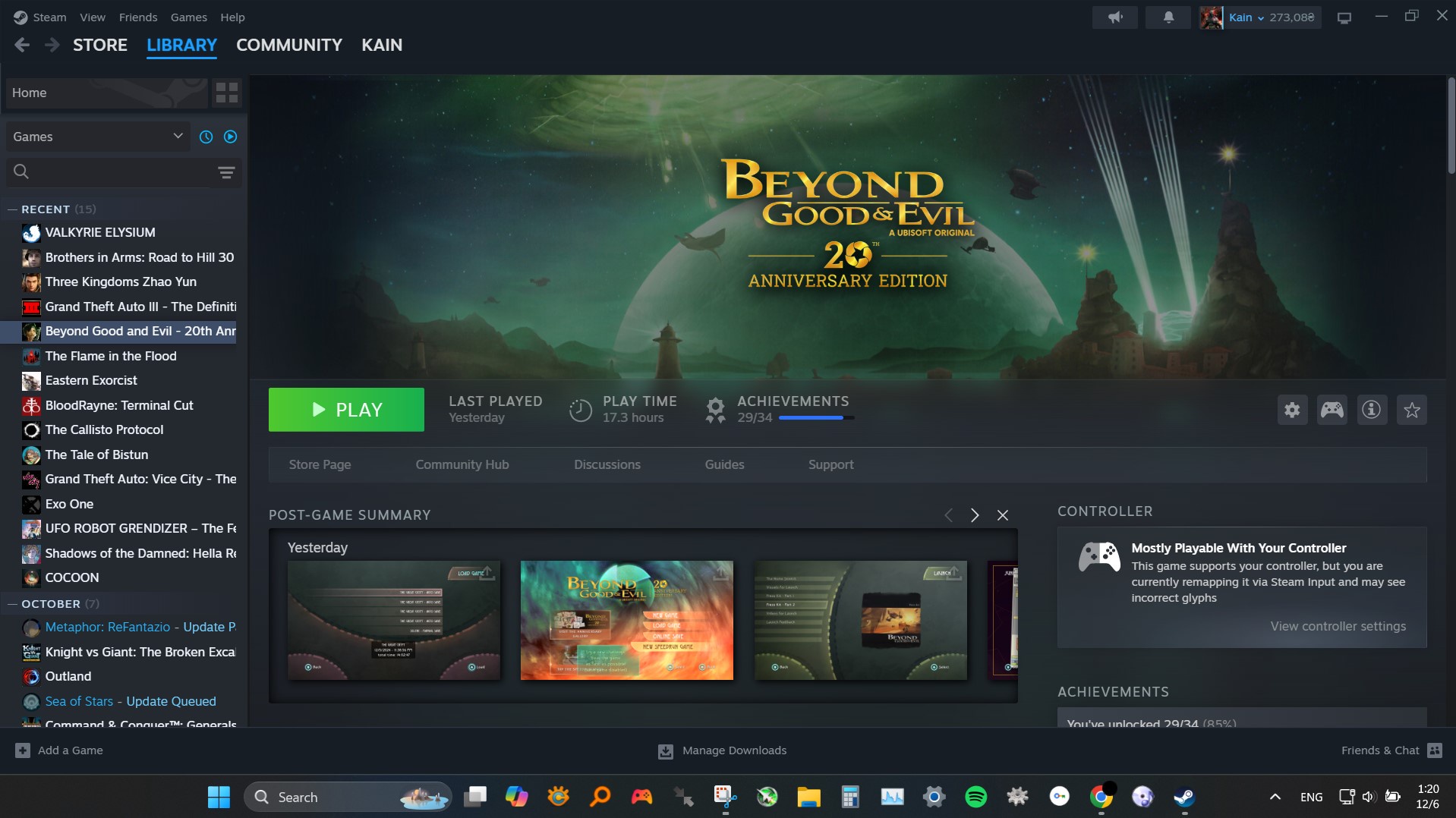Open game settings gear icon

(1292, 410)
